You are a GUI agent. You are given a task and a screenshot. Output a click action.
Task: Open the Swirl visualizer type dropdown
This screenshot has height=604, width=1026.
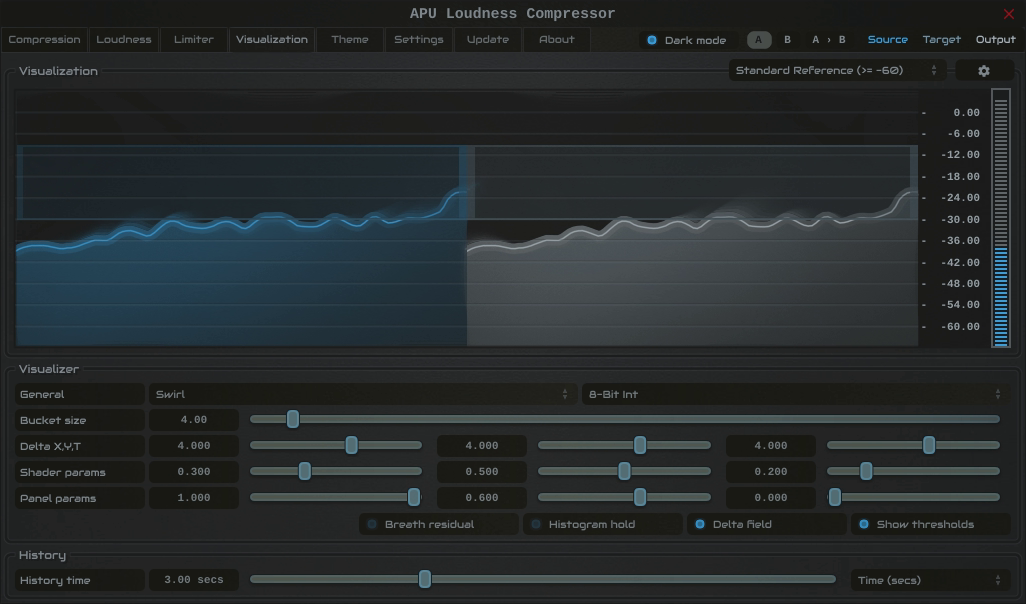pyautogui.click(x=362, y=394)
